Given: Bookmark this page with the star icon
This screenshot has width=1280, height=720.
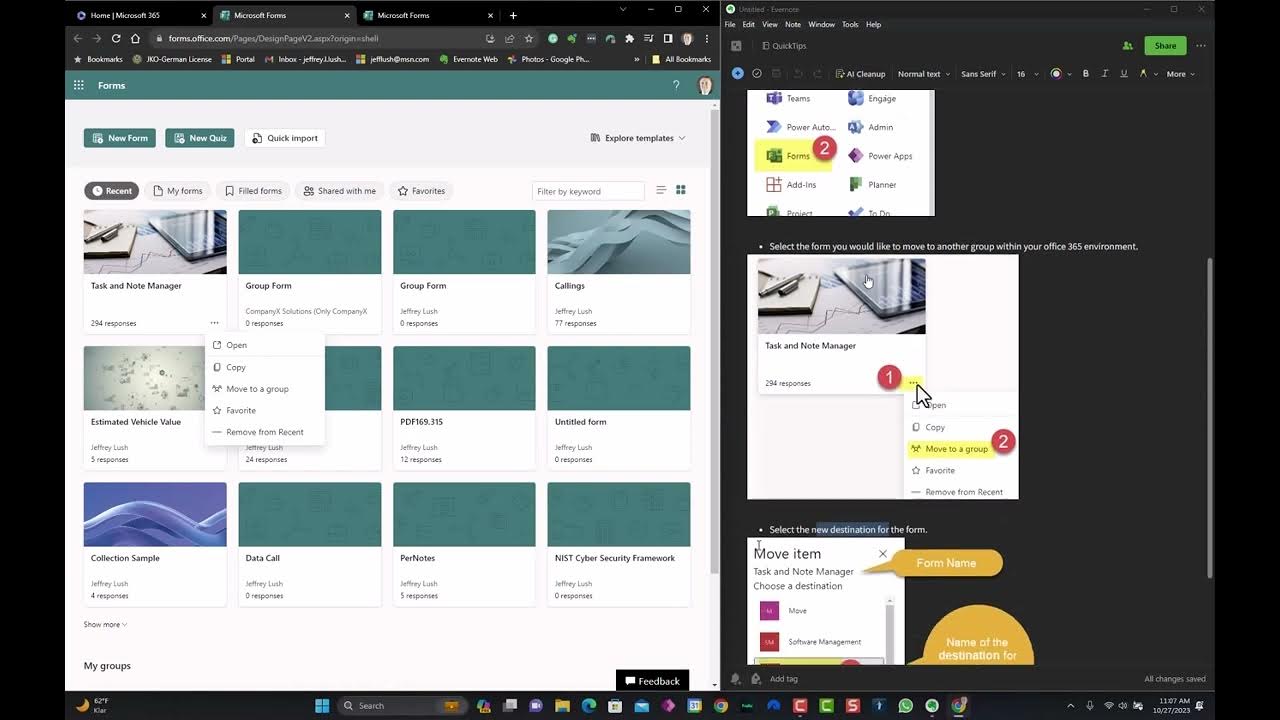Looking at the screenshot, I should coord(529,38).
